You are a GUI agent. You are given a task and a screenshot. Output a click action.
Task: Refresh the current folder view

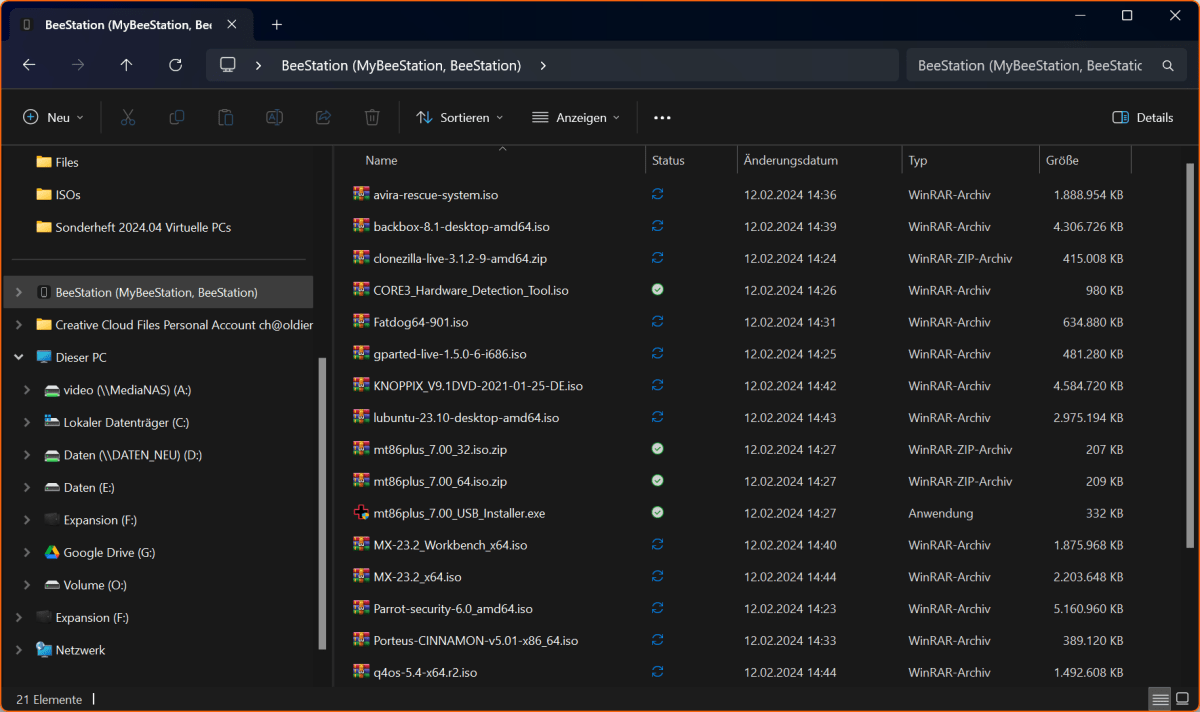(175, 65)
